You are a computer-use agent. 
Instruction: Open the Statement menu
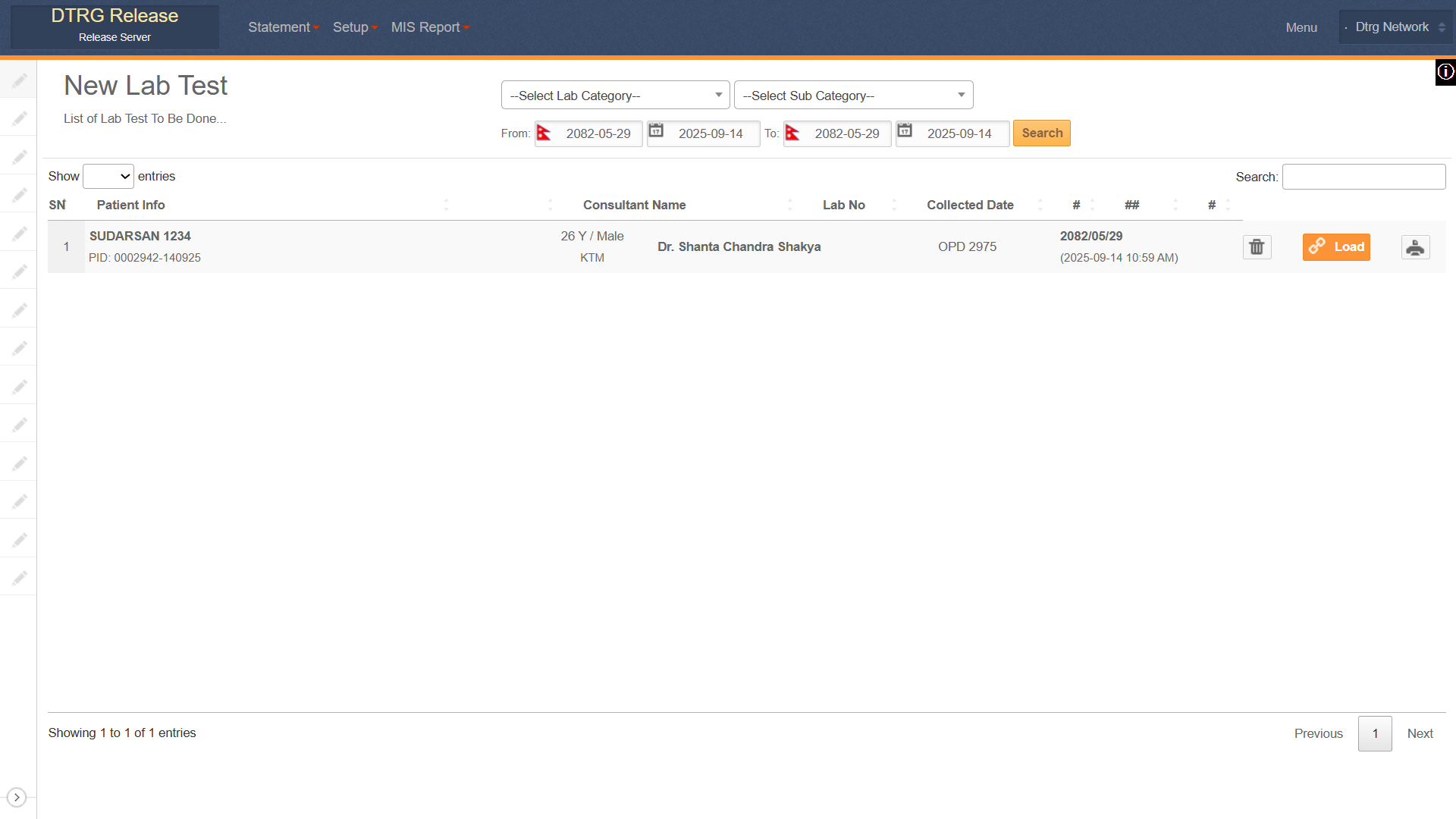click(284, 27)
